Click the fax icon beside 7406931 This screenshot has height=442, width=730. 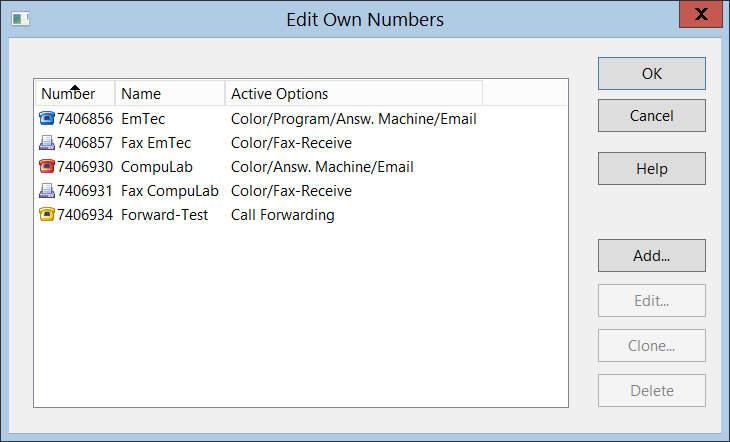coord(47,191)
